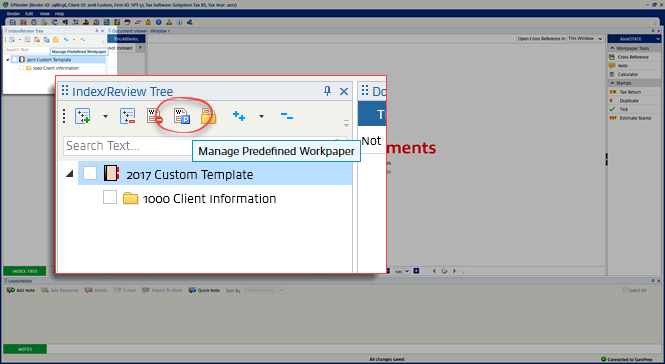
Task: Open the Binder menu
Action: [13, 14]
